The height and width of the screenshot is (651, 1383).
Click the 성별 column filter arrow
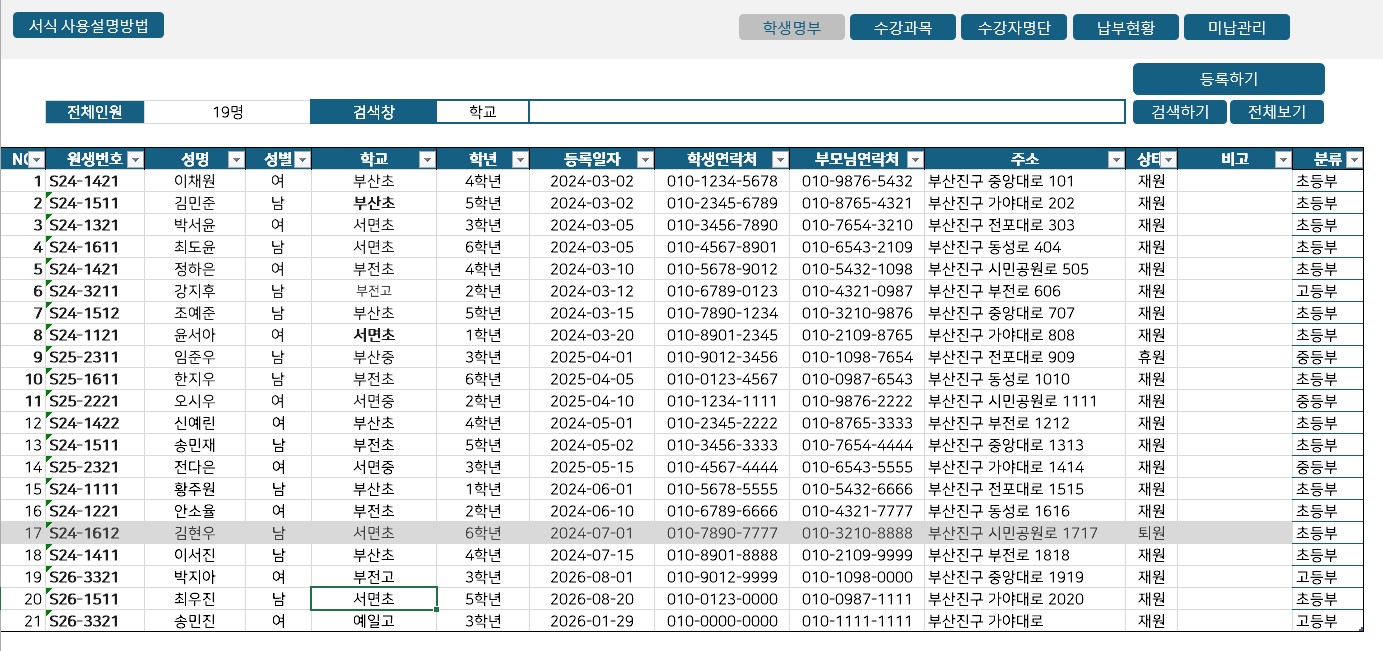(302, 160)
